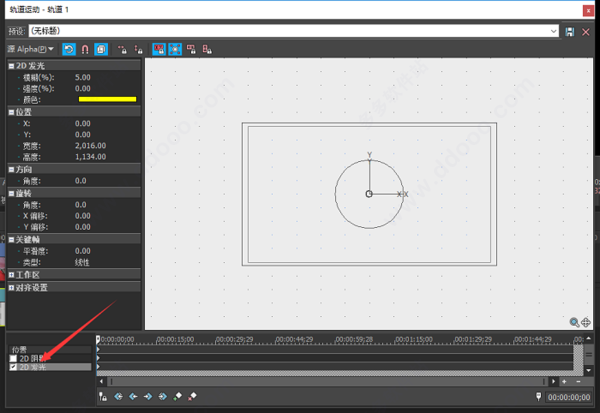The image size is (600, 413).
Task: Click the 宽度 value 2,016.00
Action: click(90, 145)
